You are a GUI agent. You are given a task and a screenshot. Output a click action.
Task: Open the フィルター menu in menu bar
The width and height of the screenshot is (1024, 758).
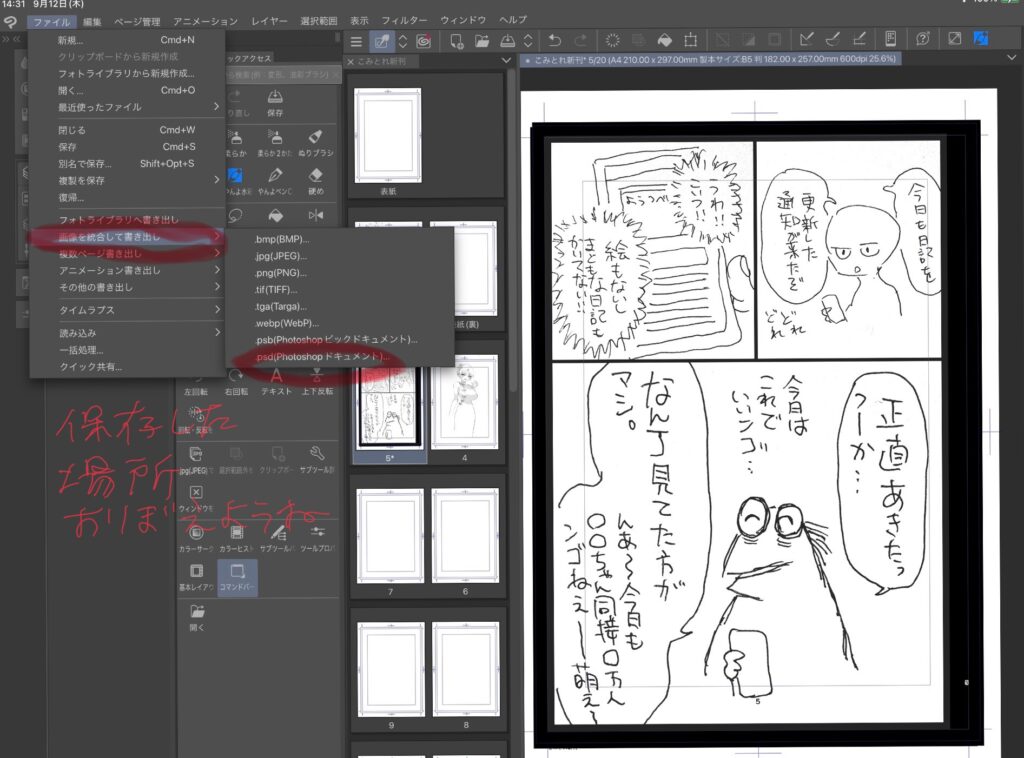404,20
